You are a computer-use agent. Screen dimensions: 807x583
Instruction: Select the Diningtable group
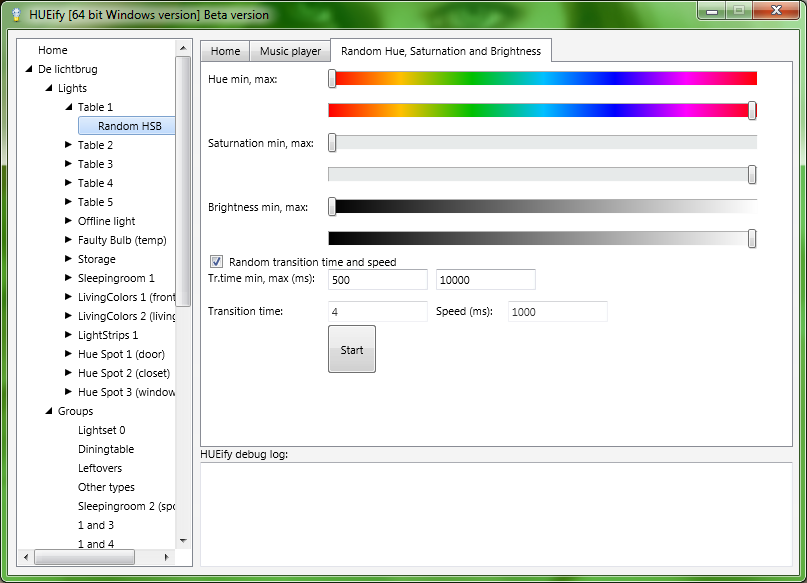pyautogui.click(x=106, y=449)
